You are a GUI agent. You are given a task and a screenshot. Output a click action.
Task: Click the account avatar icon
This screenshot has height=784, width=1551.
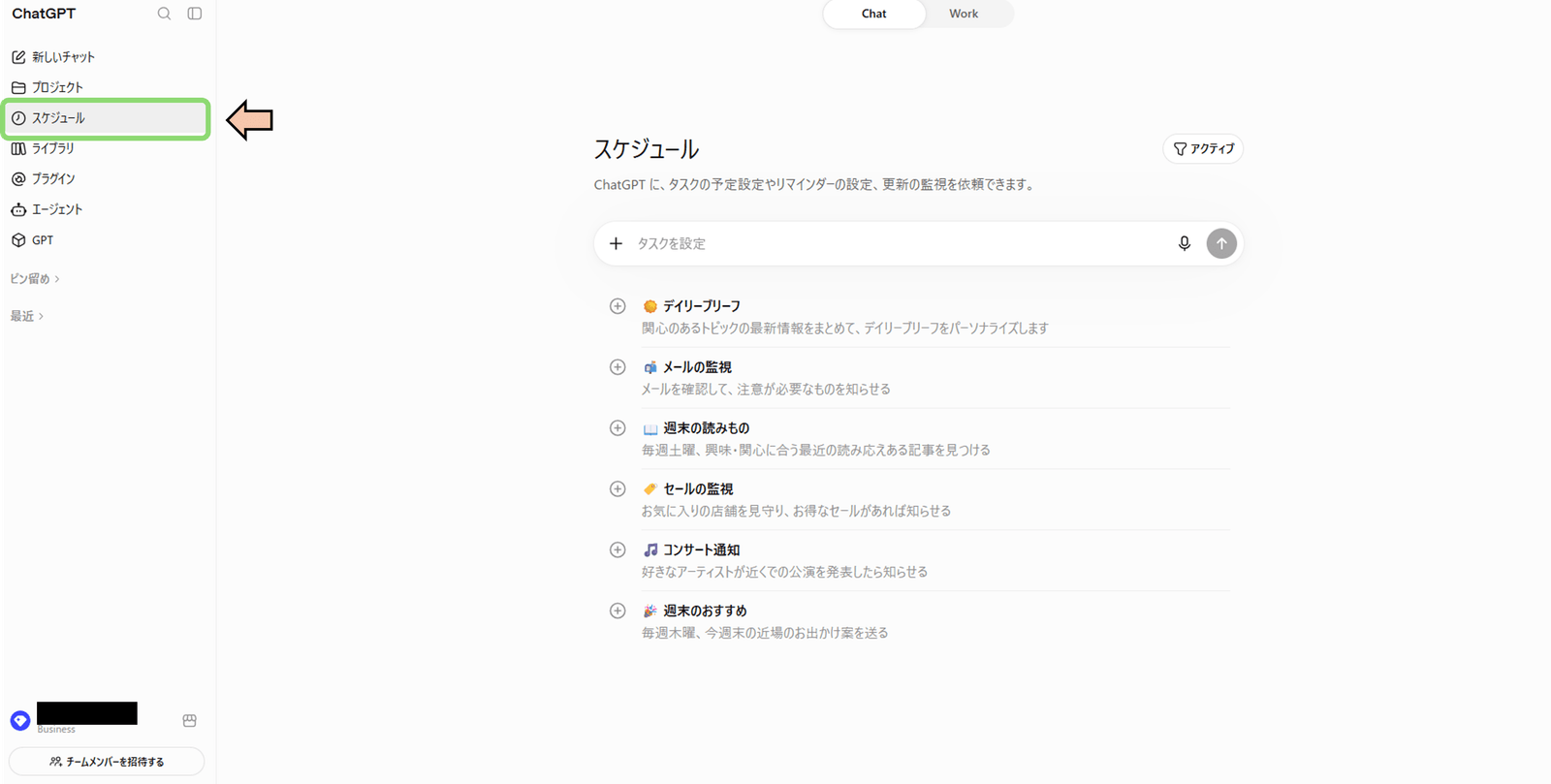[x=20, y=721]
